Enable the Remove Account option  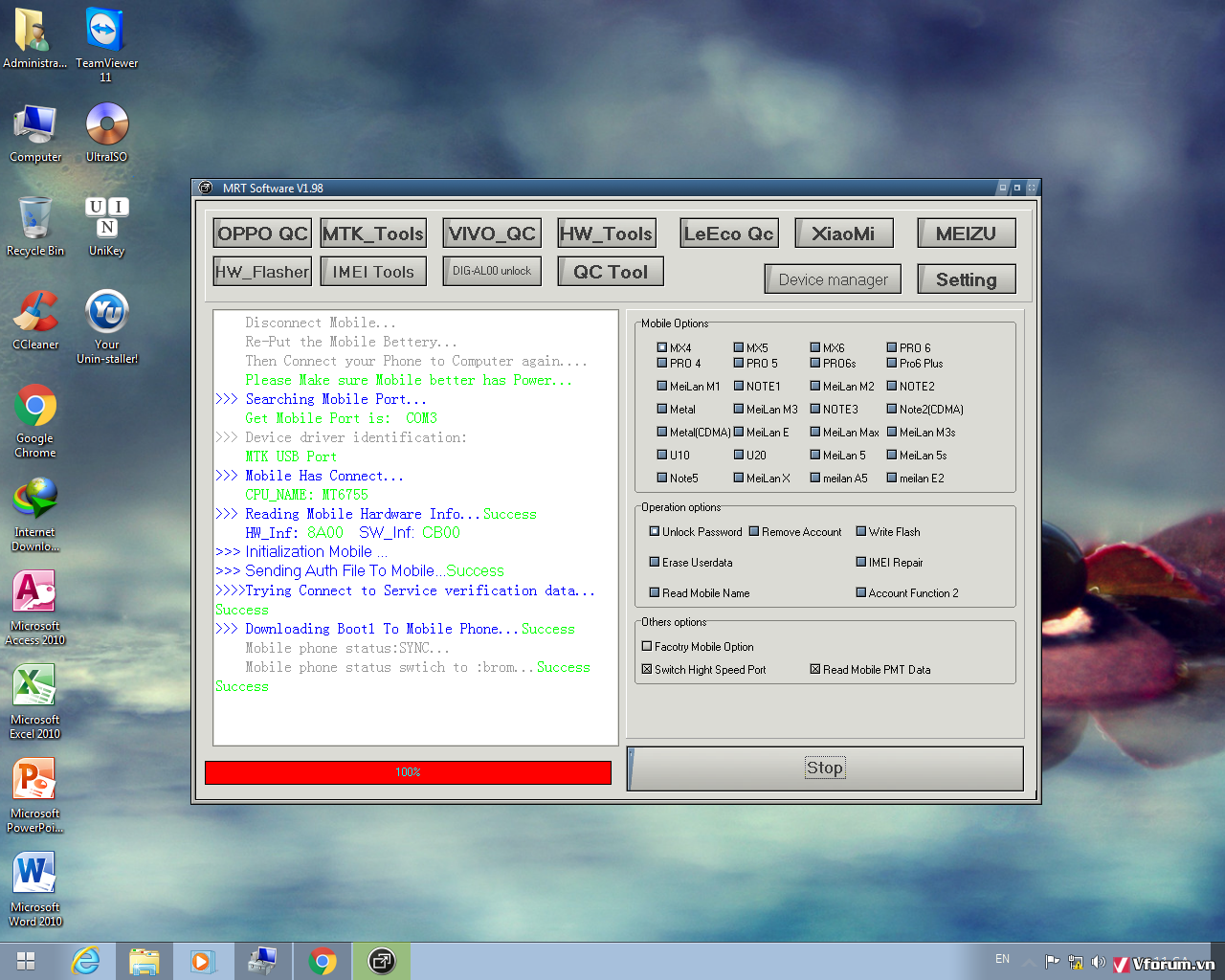point(754,531)
